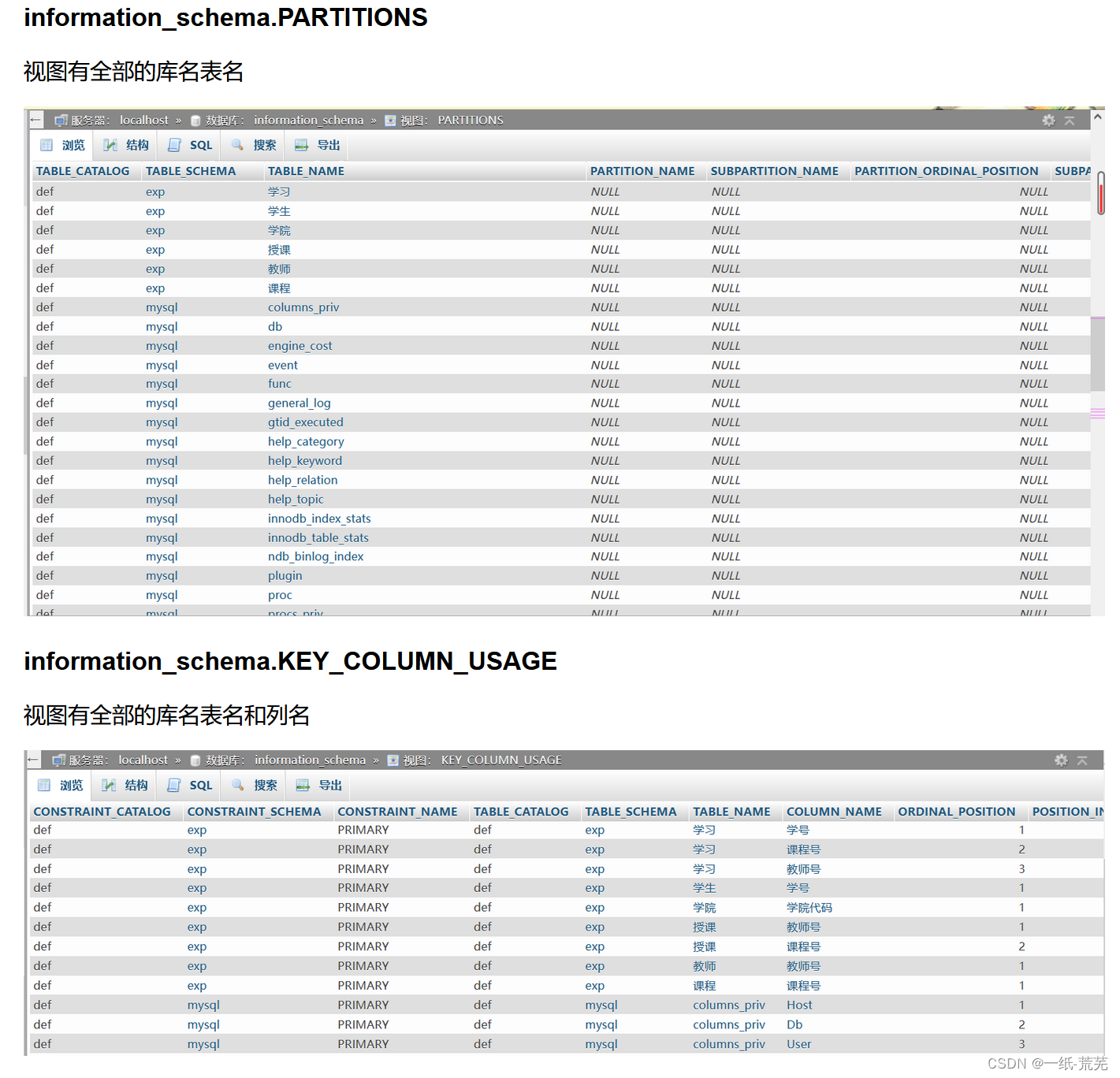Click database icon in KEY_COLUMN_USAGE breadcrumb
Viewport: 1120px width, 1078px height.
(x=195, y=760)
